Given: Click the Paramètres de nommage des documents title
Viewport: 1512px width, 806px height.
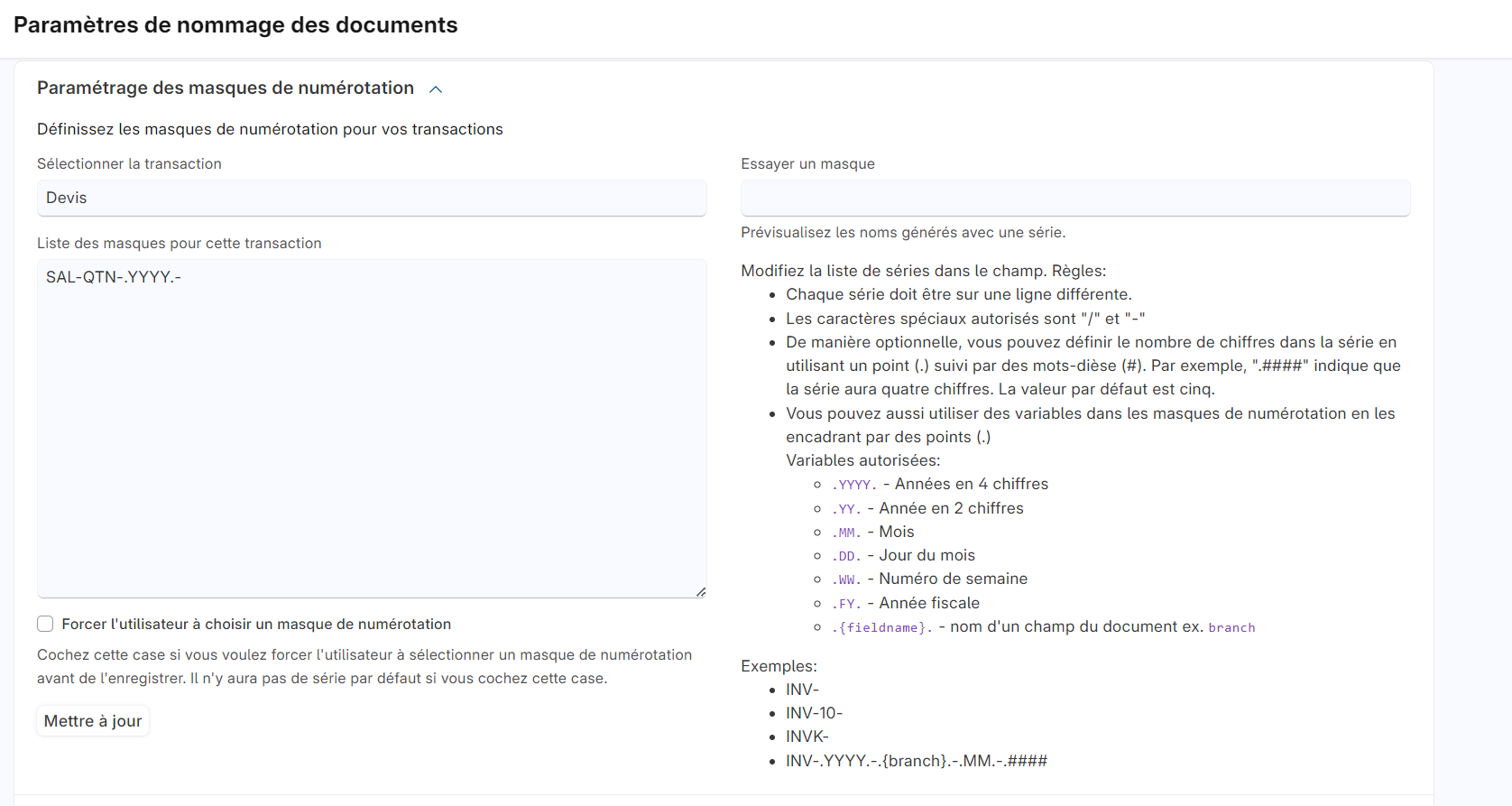Looking at the screenshot, I should point(235,24).
